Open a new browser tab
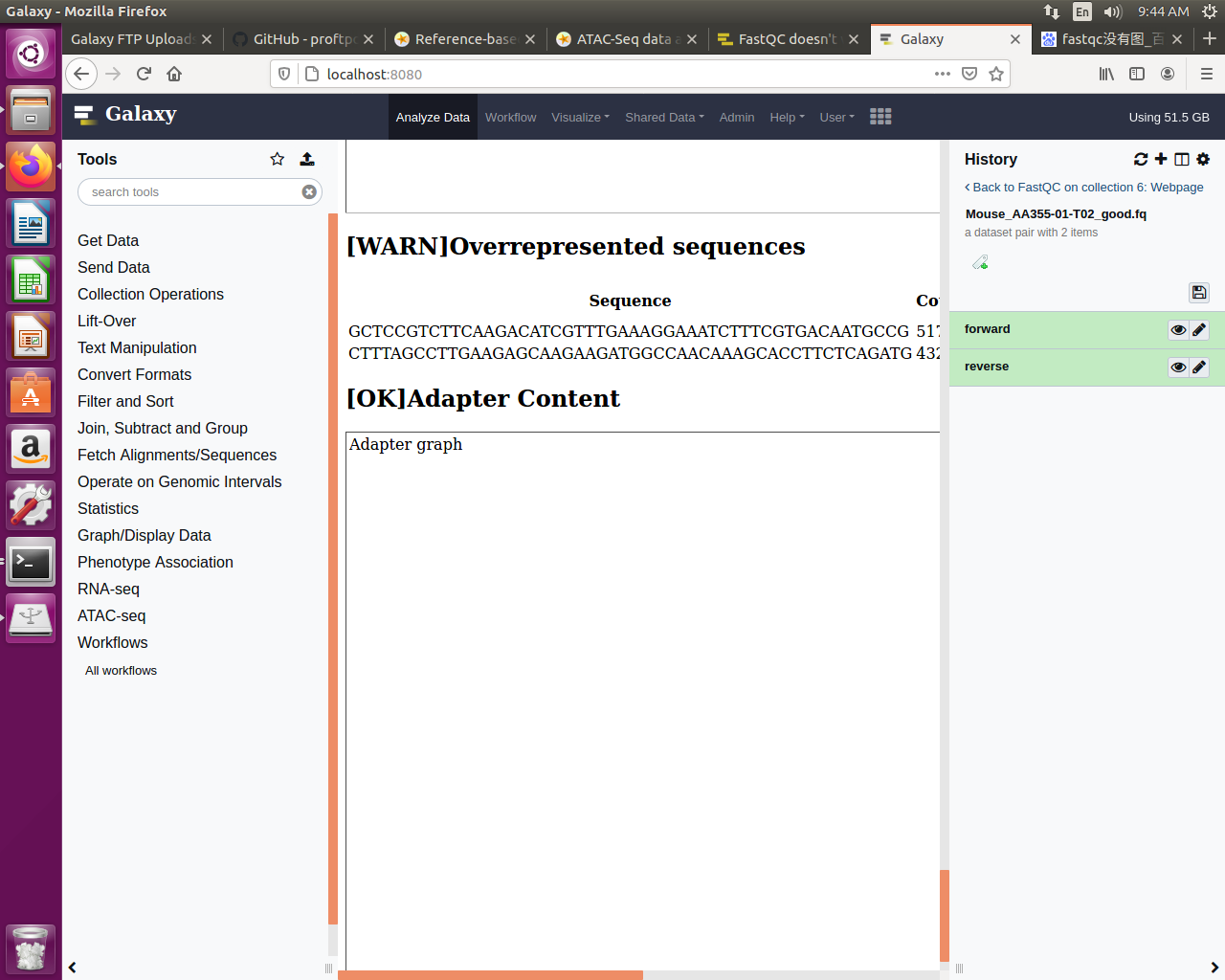The image size is (1225, 980). 1210,38
